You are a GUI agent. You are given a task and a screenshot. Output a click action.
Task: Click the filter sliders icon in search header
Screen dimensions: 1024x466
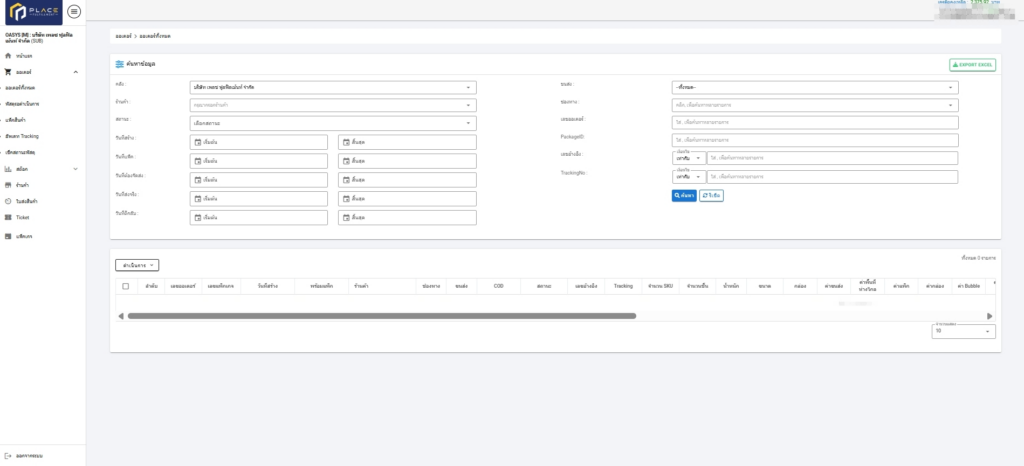pos(120,64)
